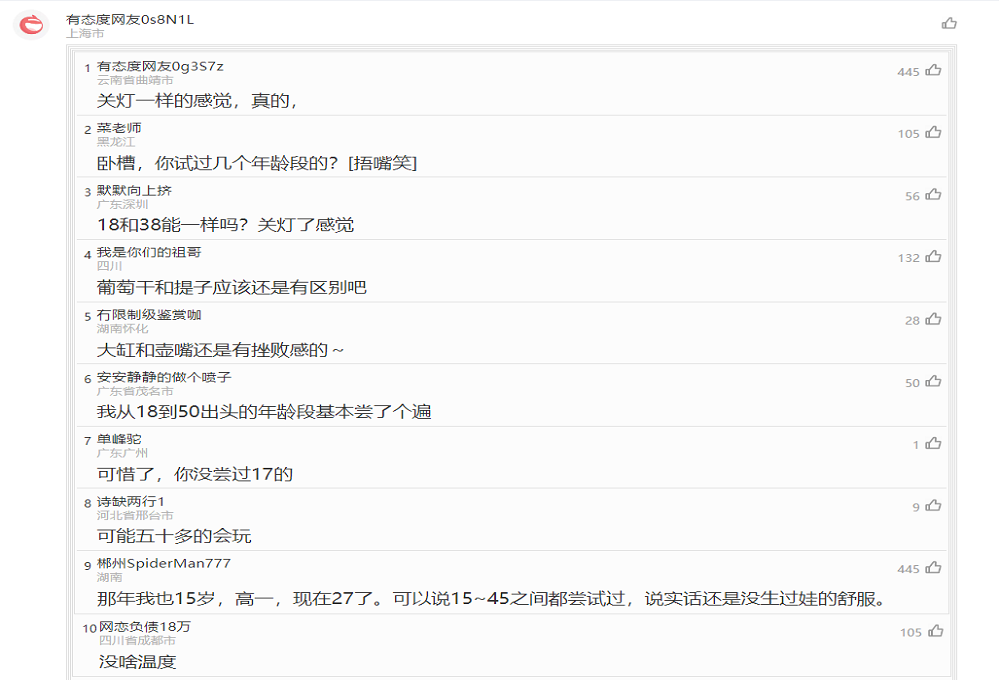Screen dimensions: 1000x680
Task: Like 郴州SpiderMan777's comment
Action: click(933, 568)
